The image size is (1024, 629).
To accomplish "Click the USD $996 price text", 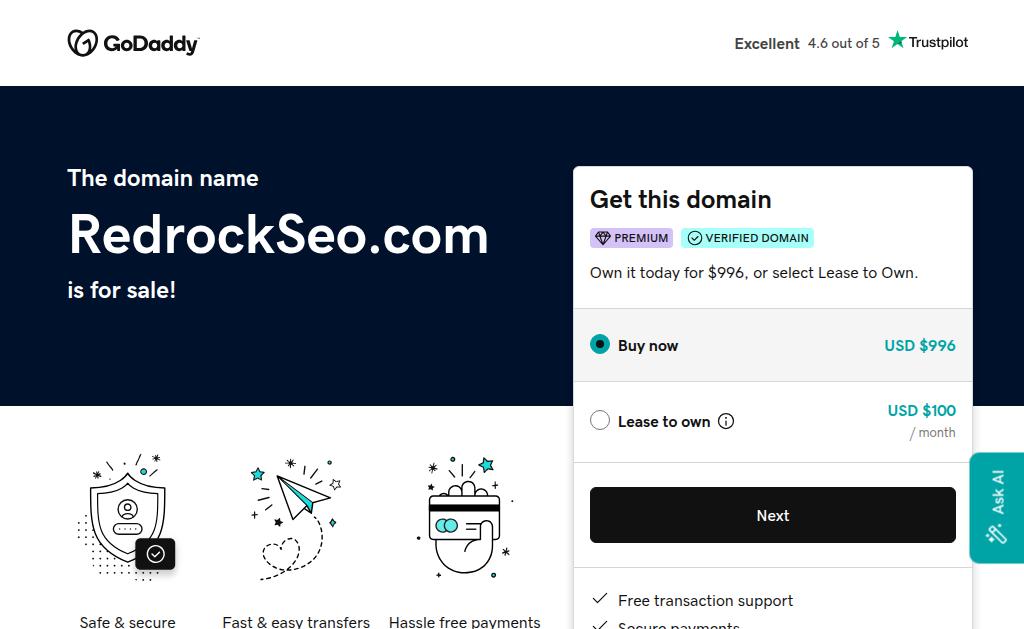I will pos(919,345).
